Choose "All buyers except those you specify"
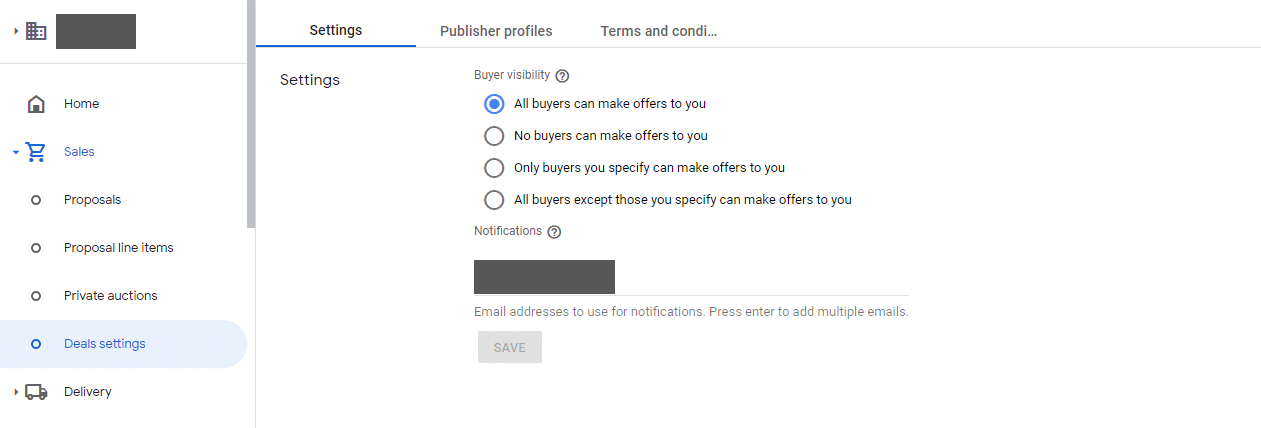Screen dimensions: 1261x428 point(494,200)
